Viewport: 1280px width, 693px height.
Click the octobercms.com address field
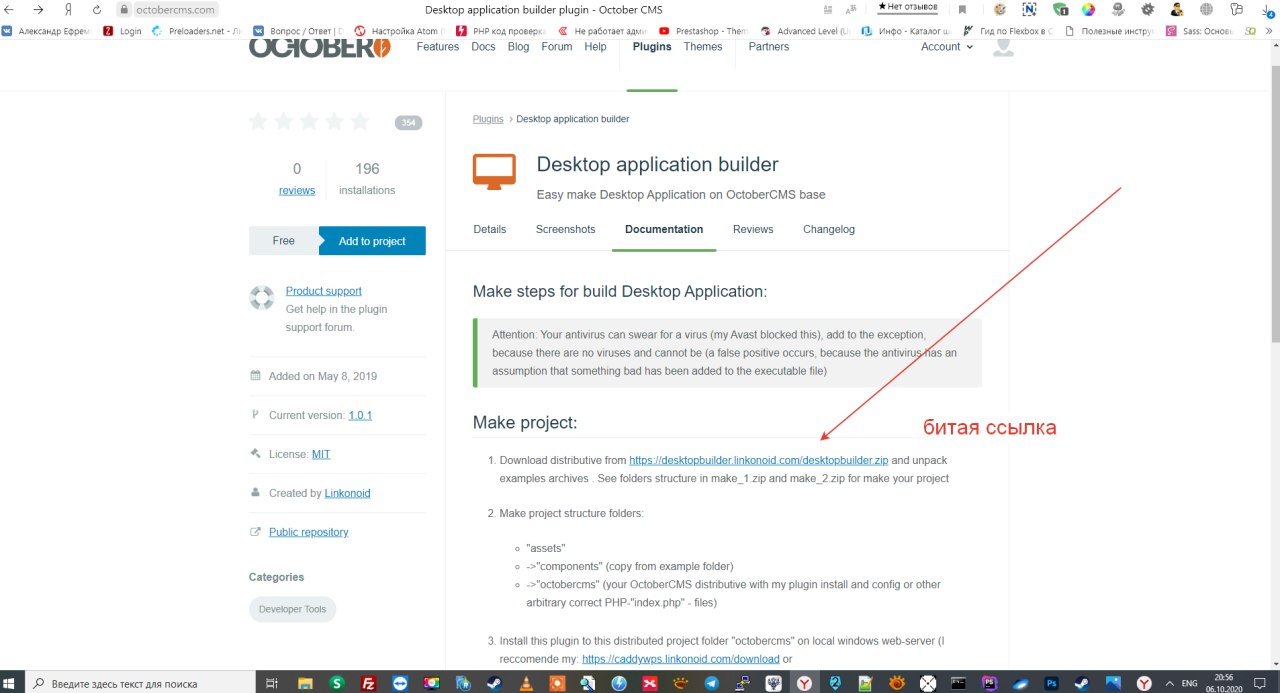[175, 9]
